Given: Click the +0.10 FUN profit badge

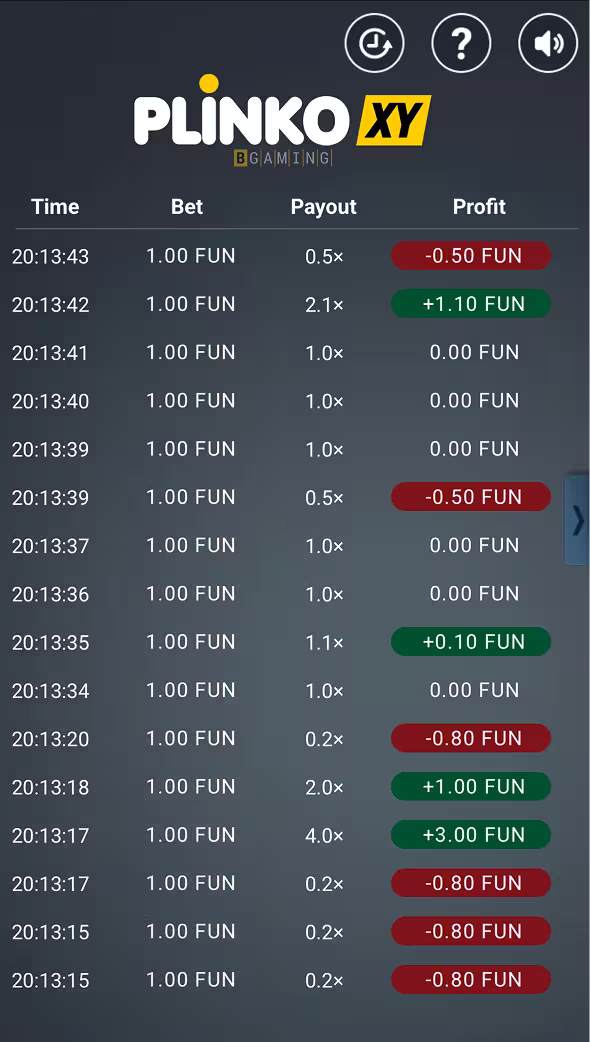Looking at the screenshot, I should [x=471, y=641].
